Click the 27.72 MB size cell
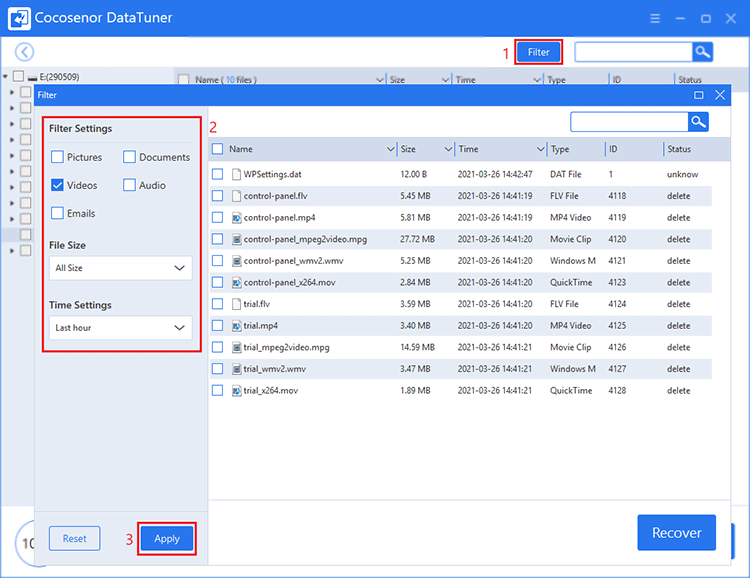 [x=418, y=239]
